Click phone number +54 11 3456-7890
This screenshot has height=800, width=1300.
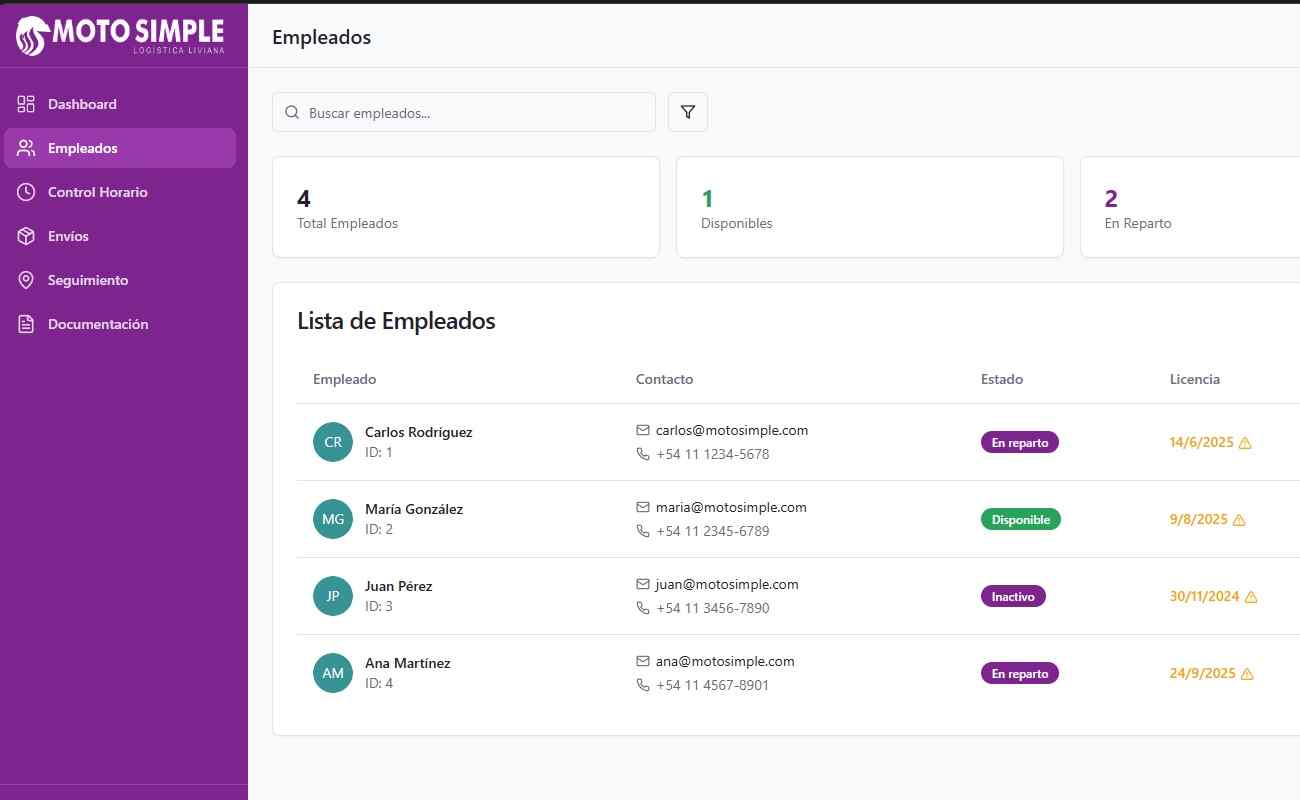click(713, 608)
